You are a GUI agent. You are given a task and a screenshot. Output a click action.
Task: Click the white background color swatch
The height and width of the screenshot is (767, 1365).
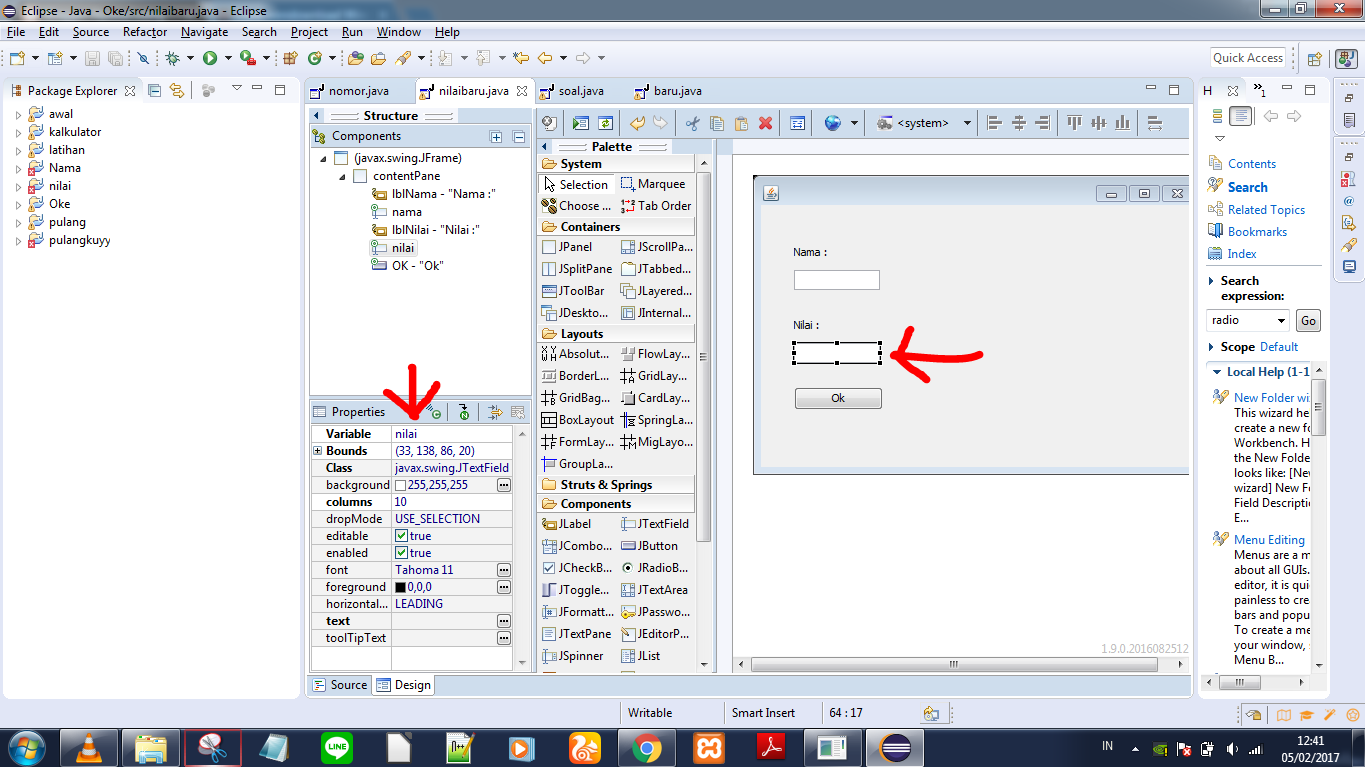pyautogui.click(x=401, y=485)
